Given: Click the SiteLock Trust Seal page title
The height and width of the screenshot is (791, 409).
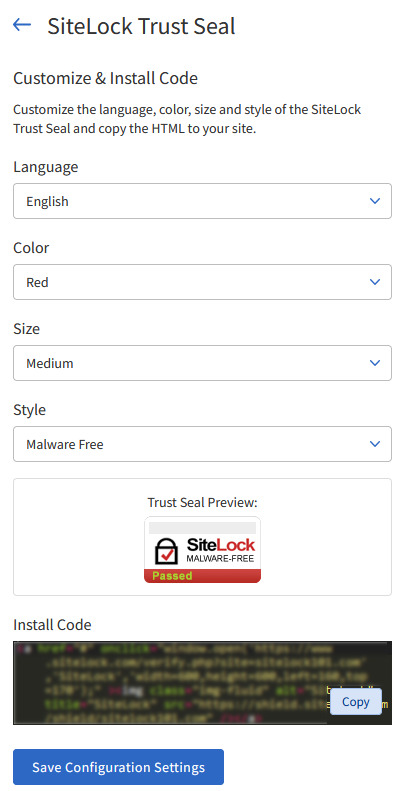Looking at the screenshot, I should pyautogui.click(x=141, y=26).
